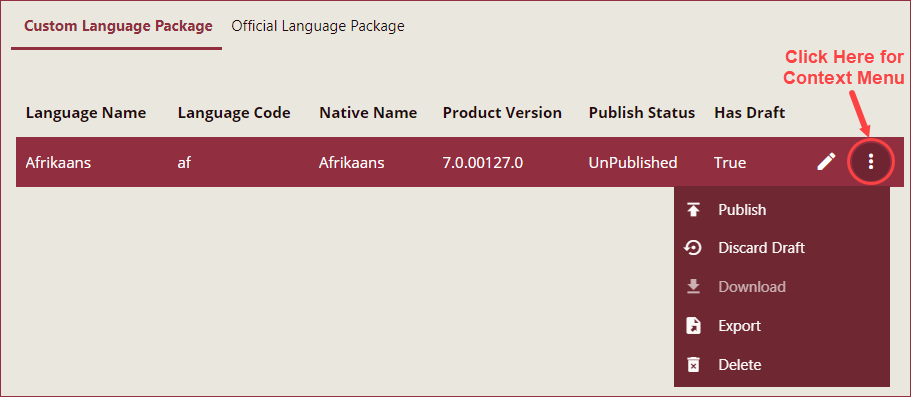Click the Publish upload arrow icon
Screen dimensions: 911x397
(693, 210)
